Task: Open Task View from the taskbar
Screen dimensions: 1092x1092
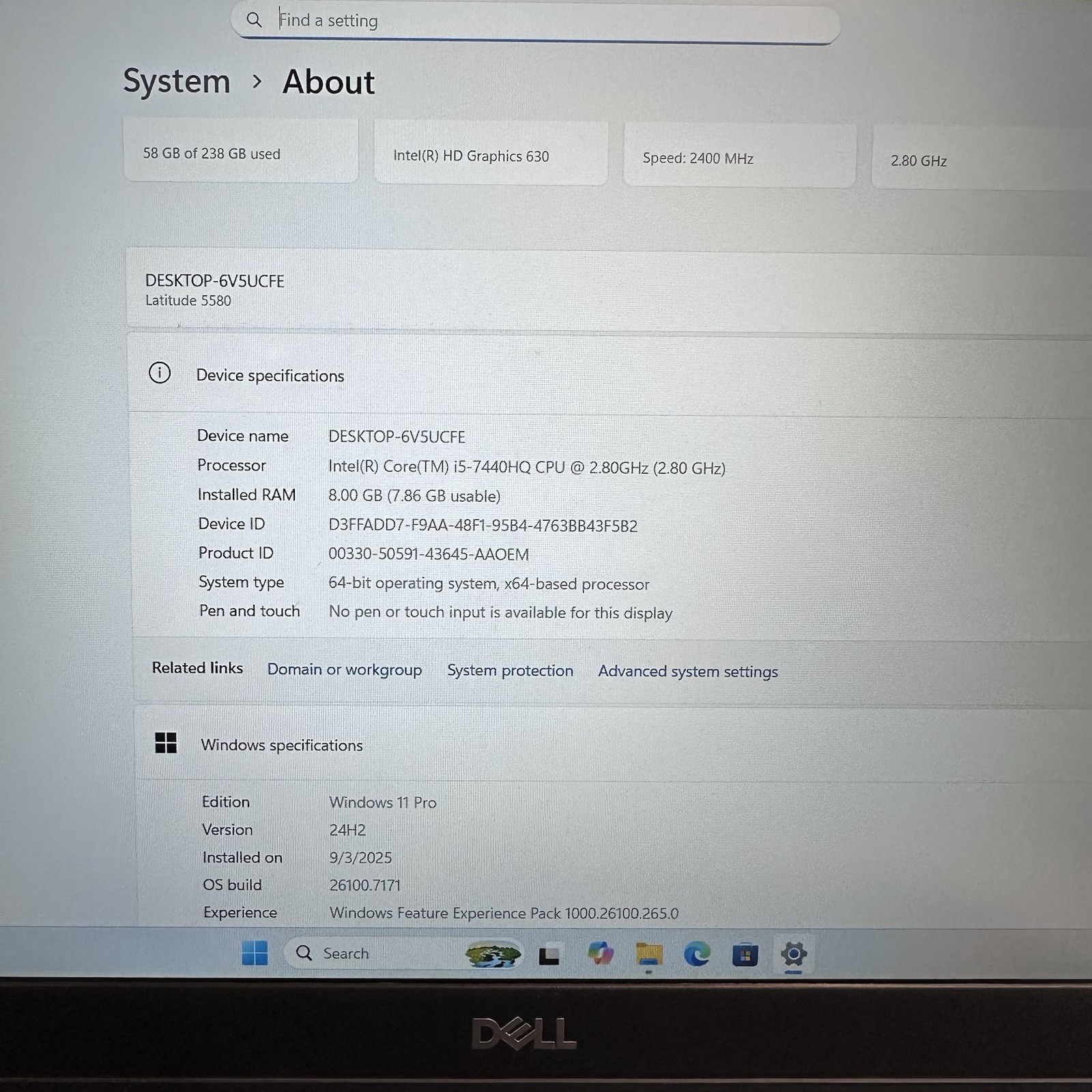Action: coord(549,955)
